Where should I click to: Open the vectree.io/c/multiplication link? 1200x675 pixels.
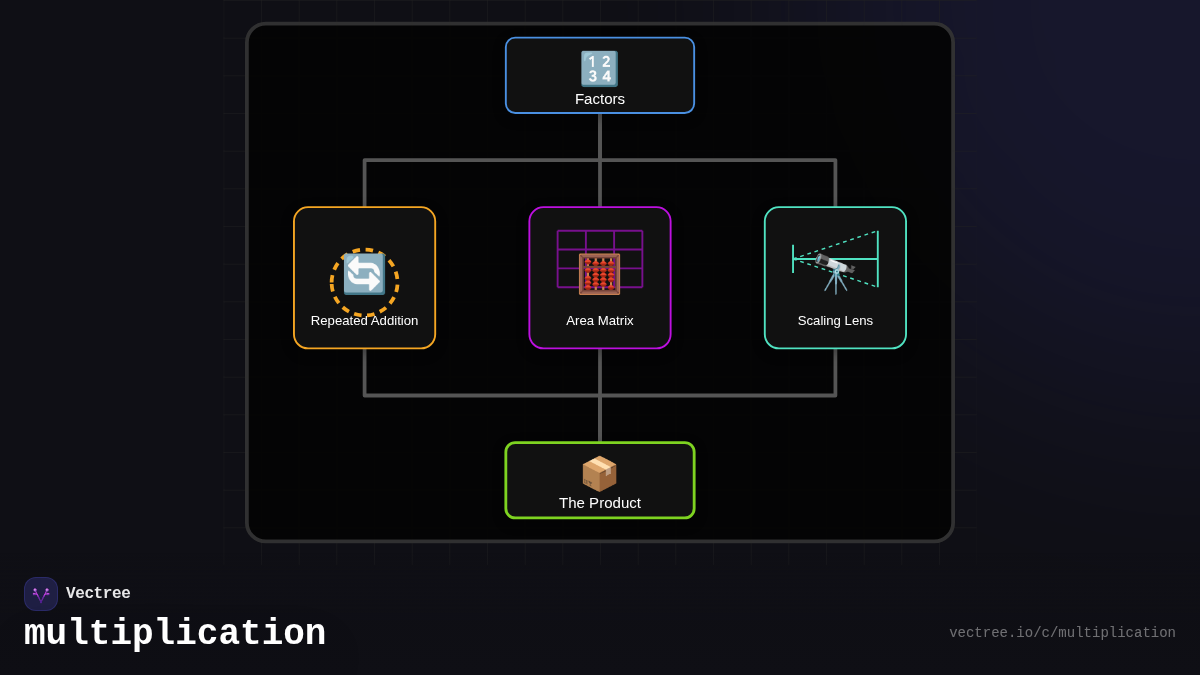click(x=1062, y=633)
